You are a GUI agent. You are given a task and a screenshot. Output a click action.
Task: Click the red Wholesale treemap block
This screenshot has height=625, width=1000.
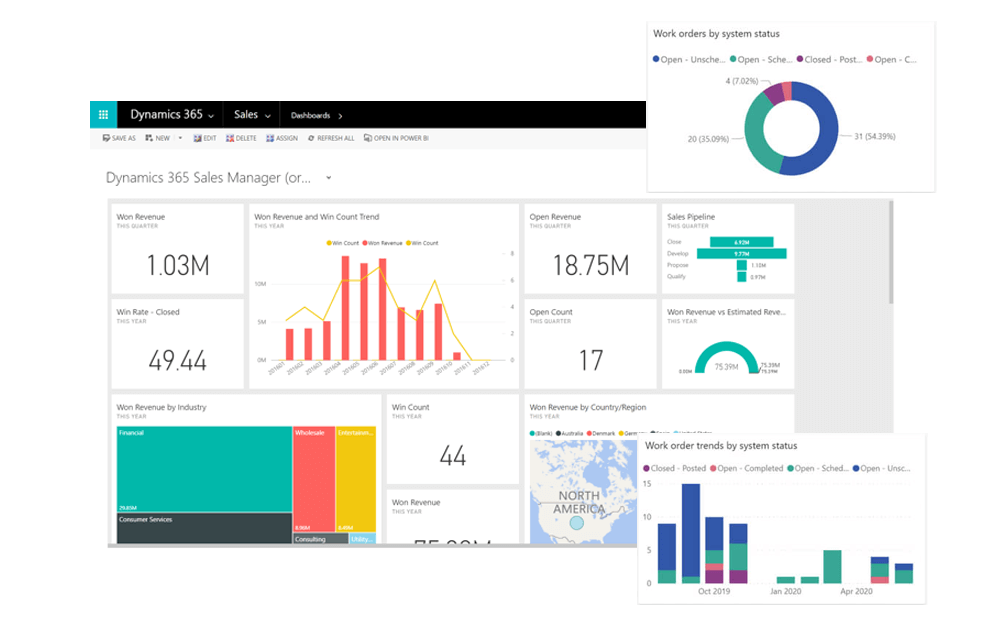314,479
